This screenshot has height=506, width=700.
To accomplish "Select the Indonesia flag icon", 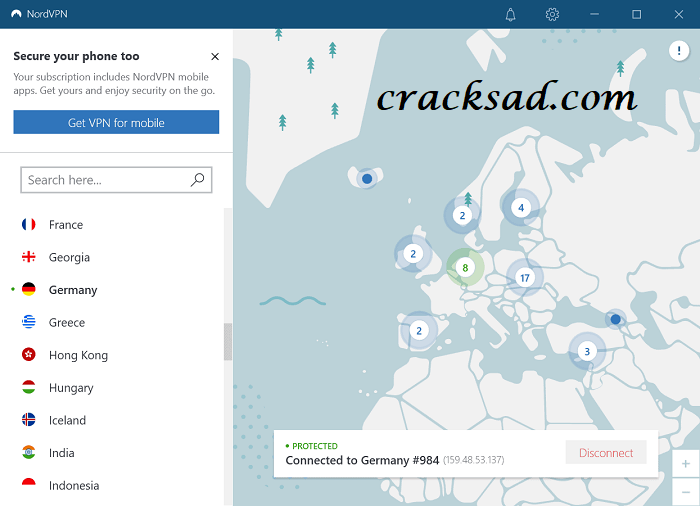I will pyautogui.click(x=29, y=485).
